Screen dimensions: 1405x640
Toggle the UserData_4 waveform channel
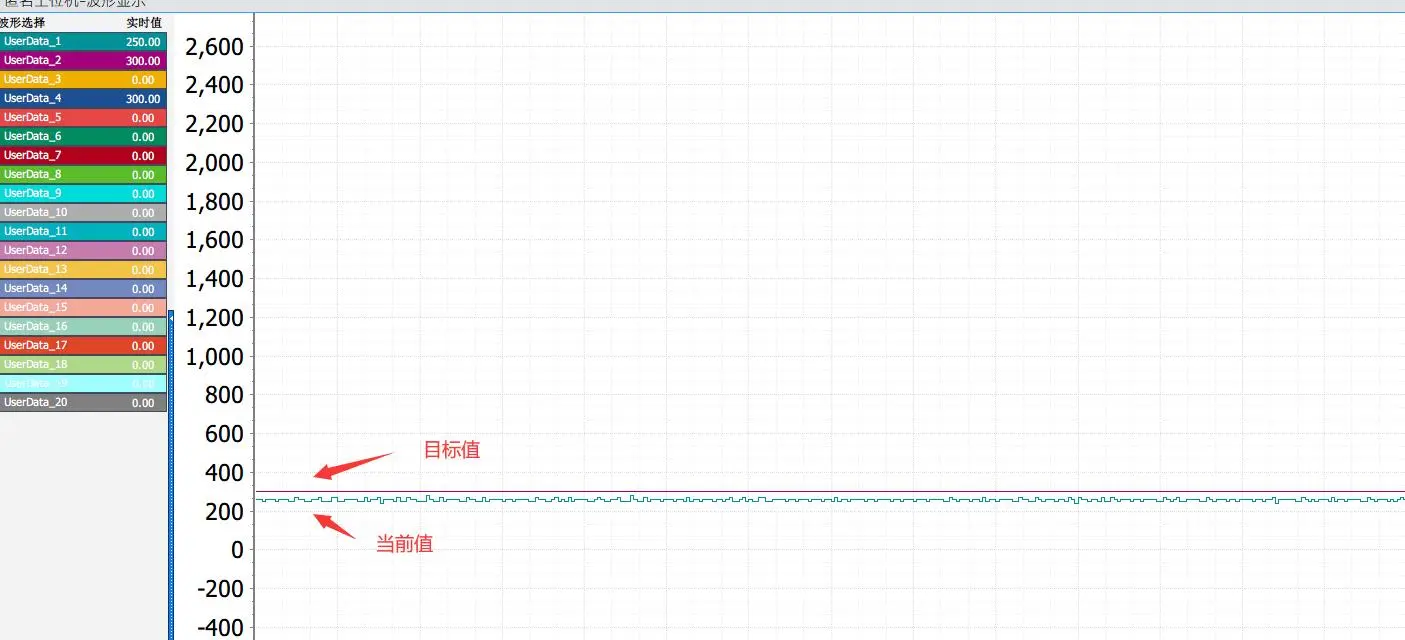click(x=33, y=98)
